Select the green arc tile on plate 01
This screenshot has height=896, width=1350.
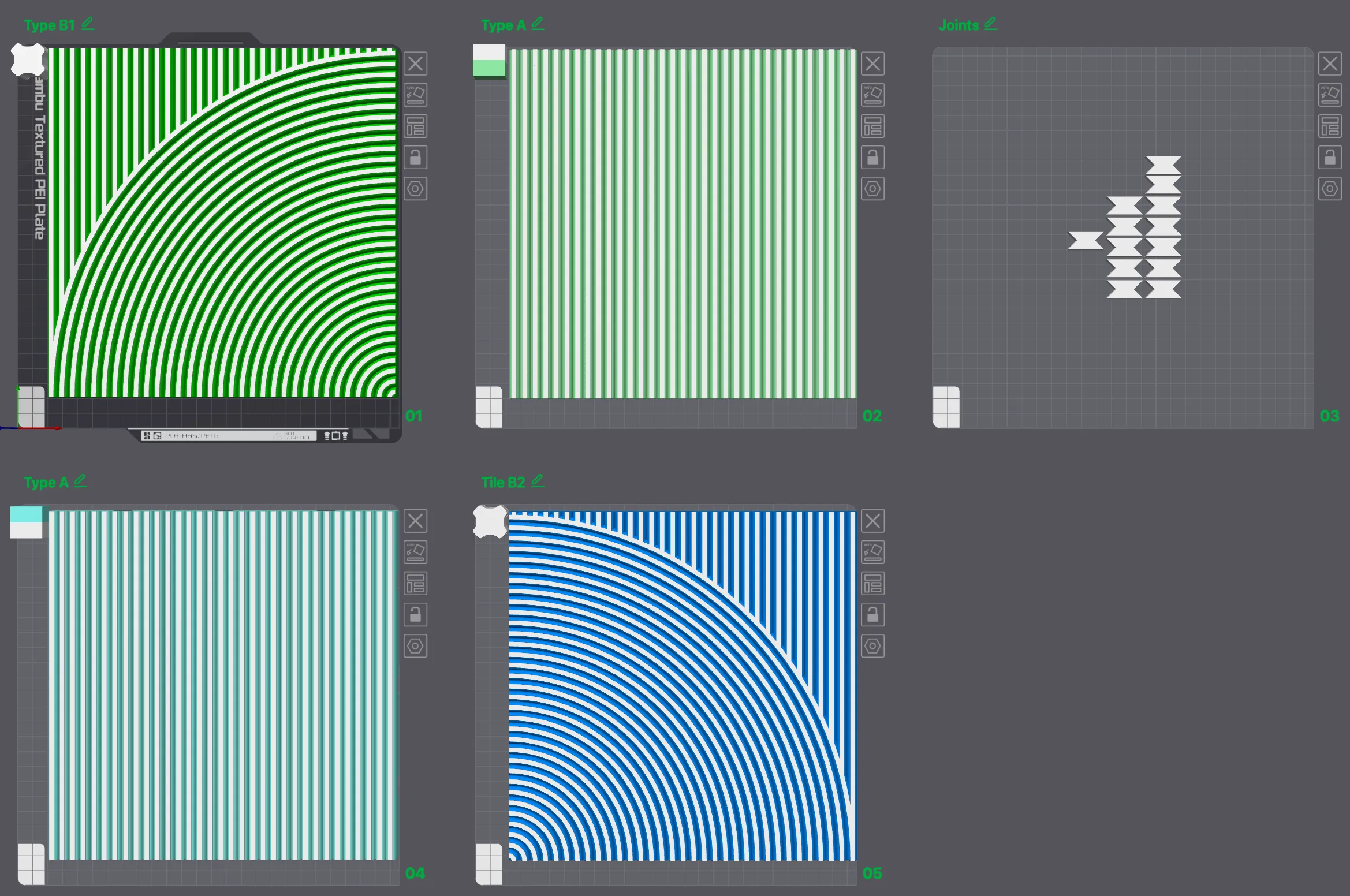point(223,223)
